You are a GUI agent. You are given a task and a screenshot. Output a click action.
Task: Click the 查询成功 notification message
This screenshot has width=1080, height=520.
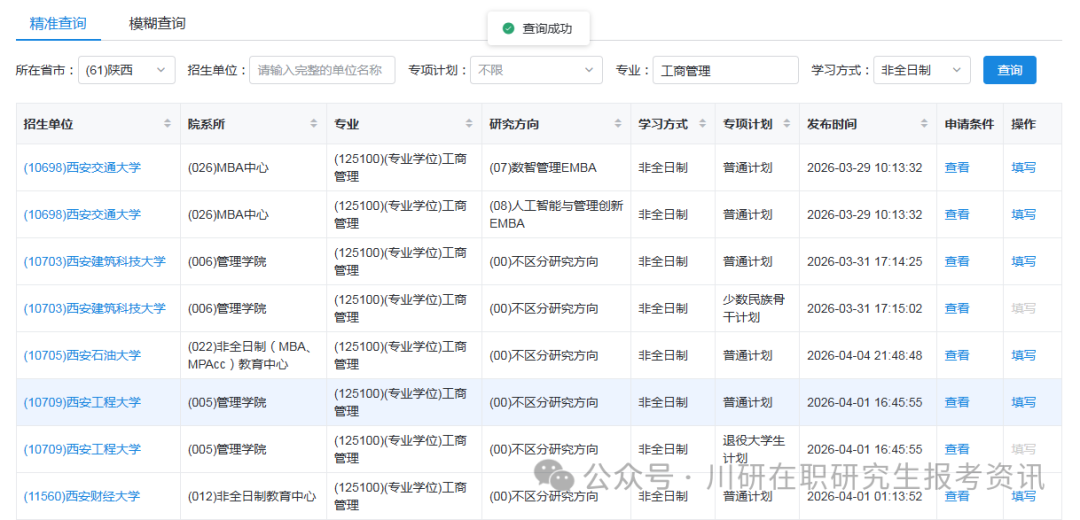click(x=538, y=28)
